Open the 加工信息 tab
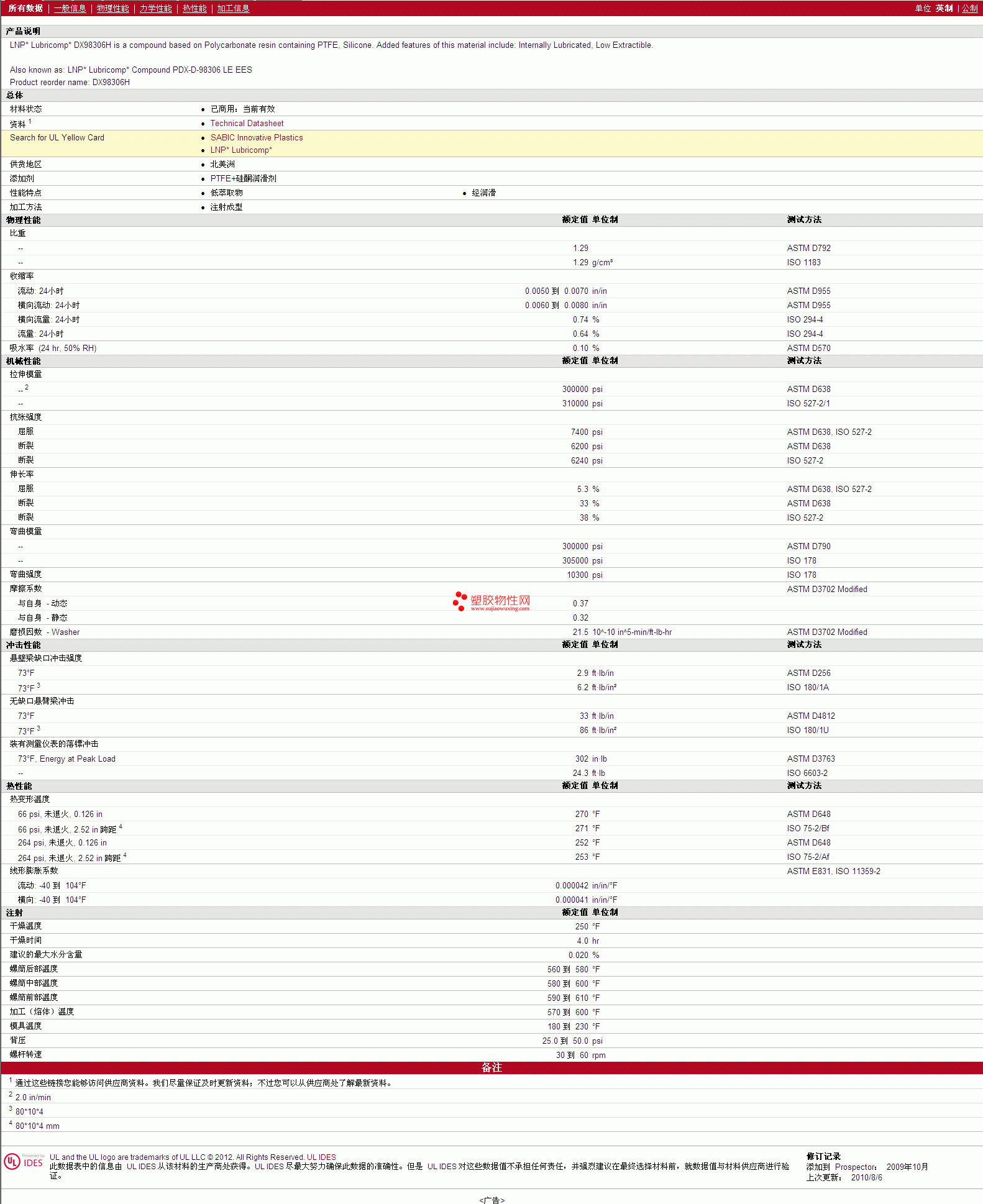The width and height of the screenshot is (983, 1204). 233,8
